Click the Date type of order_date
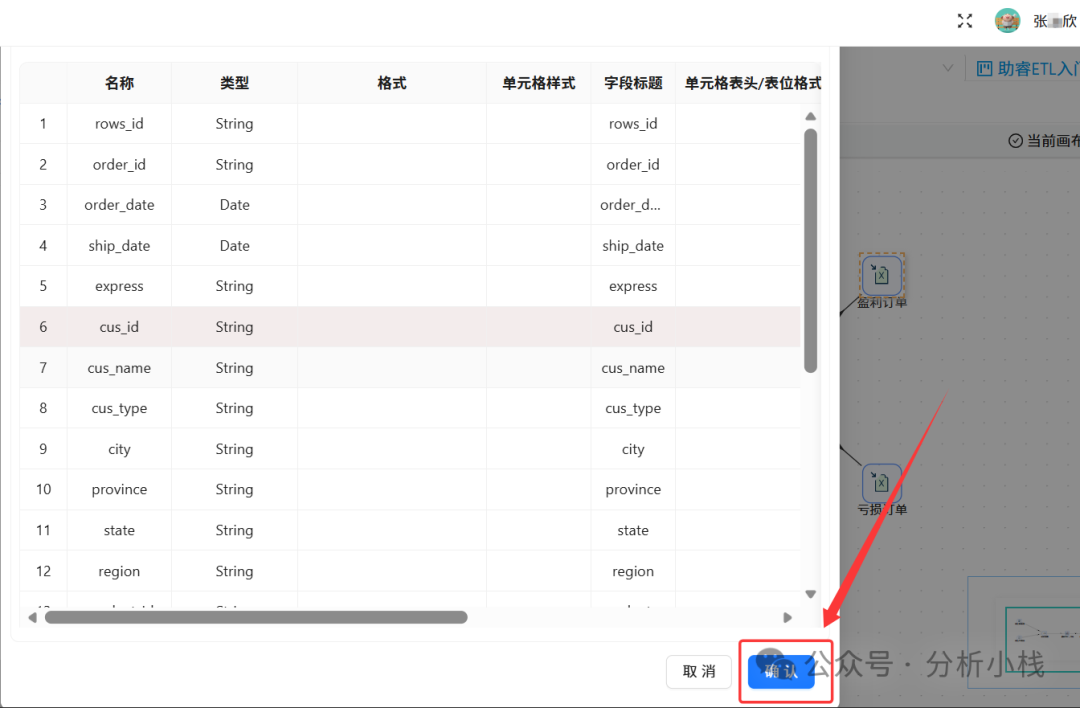This screenshot has height=708, width=1080. (x=234, y=205)
